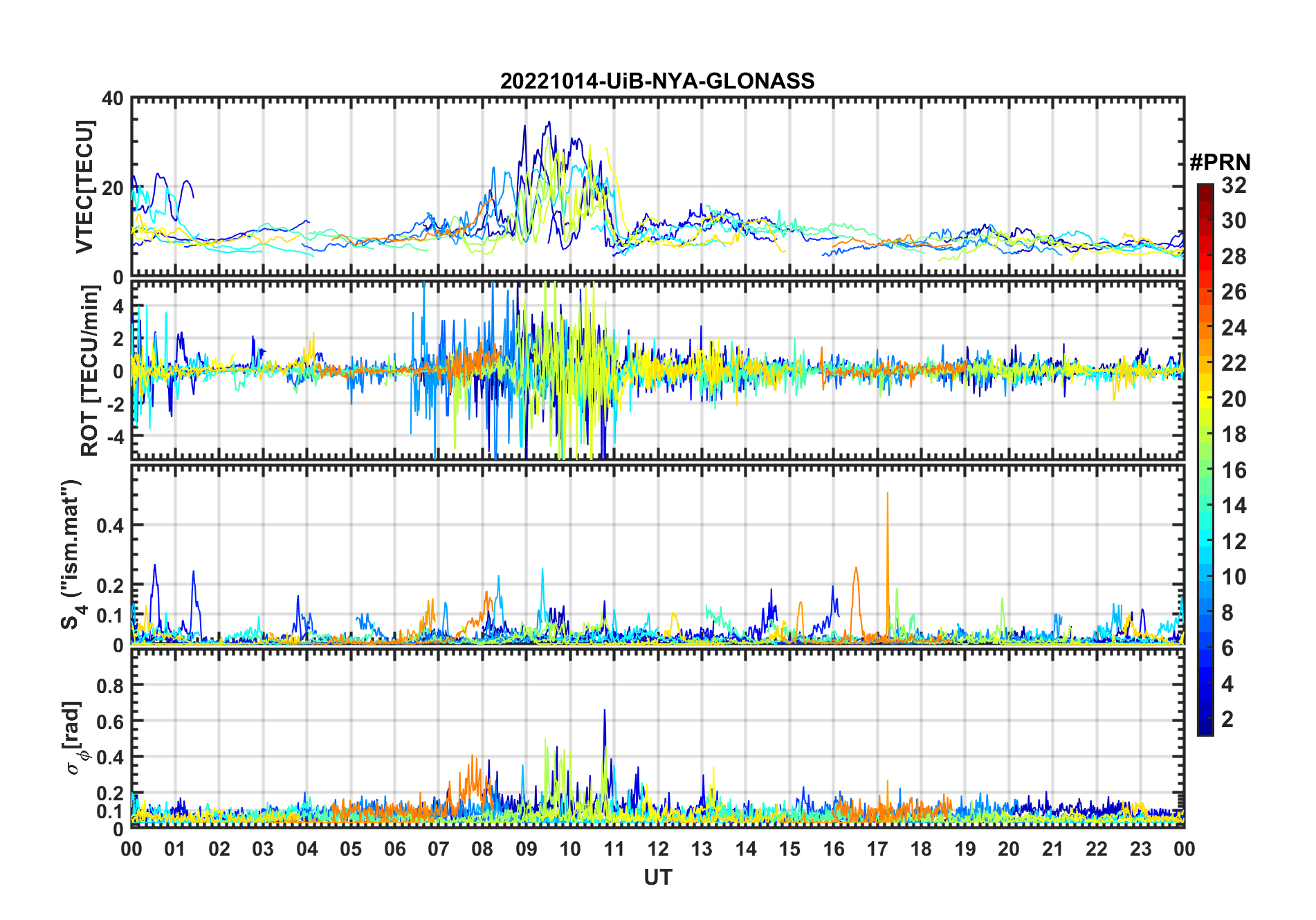Image resolution: width=1316 pixels, height=920 pixels.
Task: Select colorbar tick label 24
Action: point(1234,328)
